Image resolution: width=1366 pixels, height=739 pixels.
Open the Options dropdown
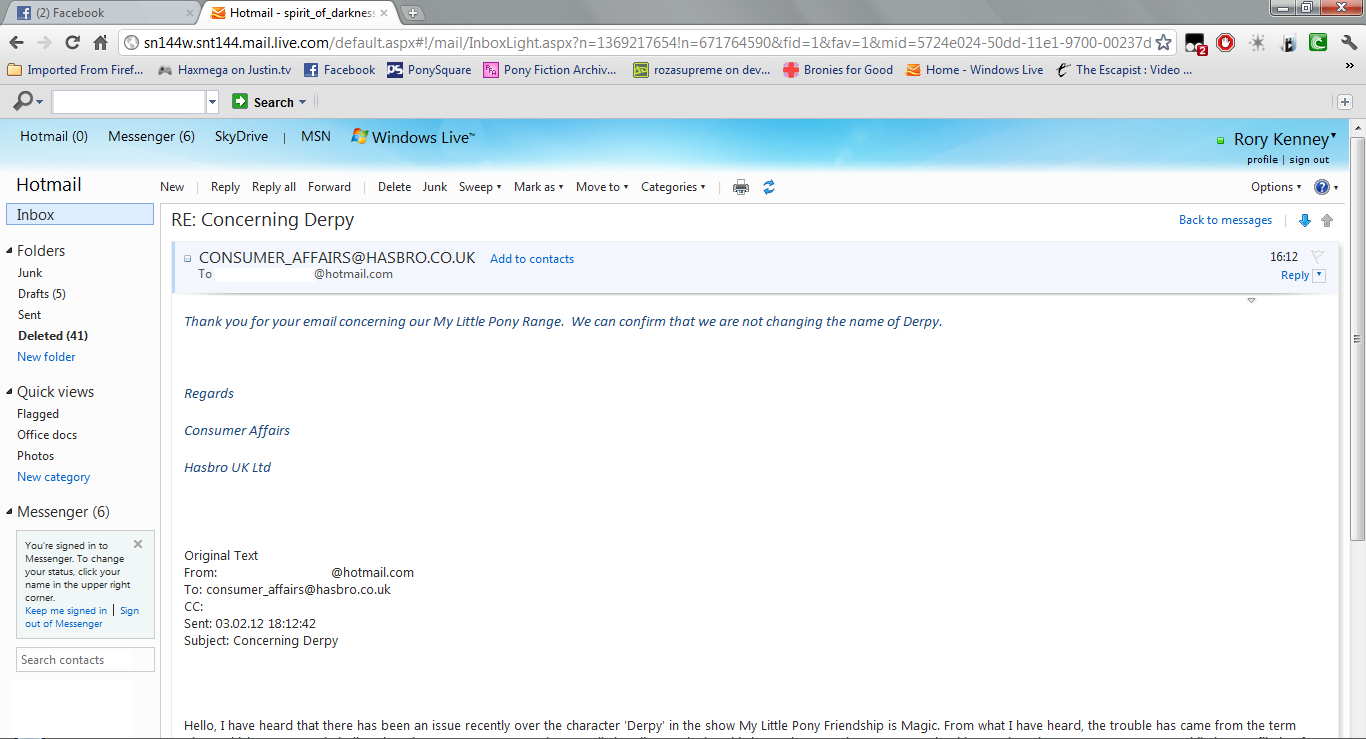point(1276,187)
